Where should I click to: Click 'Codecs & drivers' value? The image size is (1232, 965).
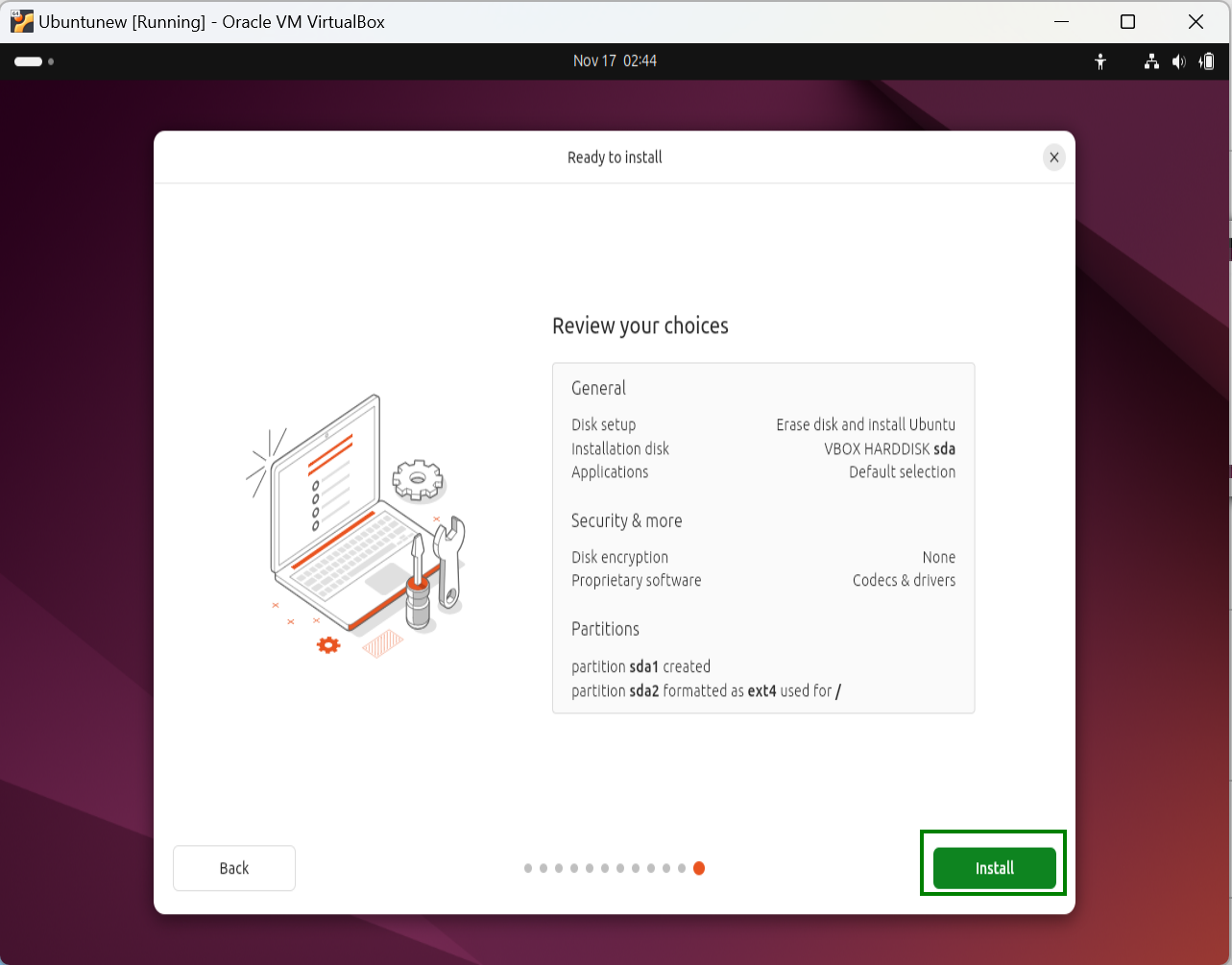pos(904,580)
